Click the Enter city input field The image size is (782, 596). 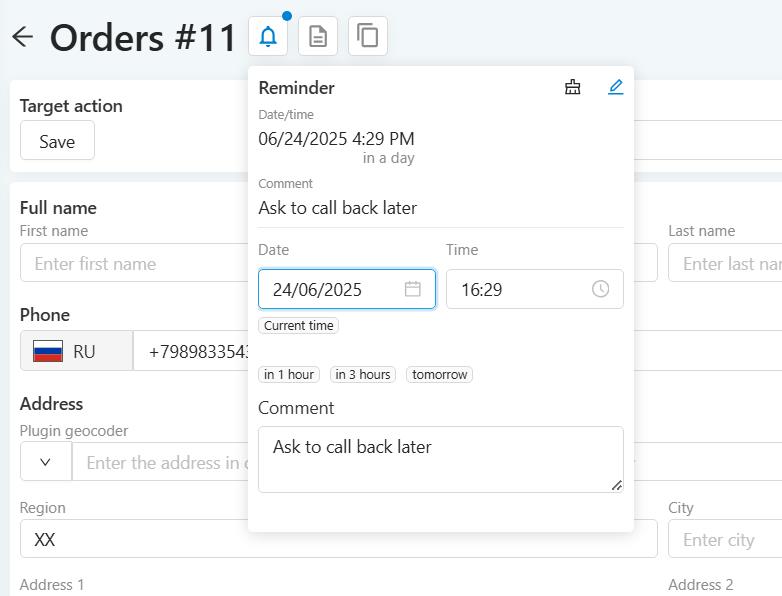[725, 539]
